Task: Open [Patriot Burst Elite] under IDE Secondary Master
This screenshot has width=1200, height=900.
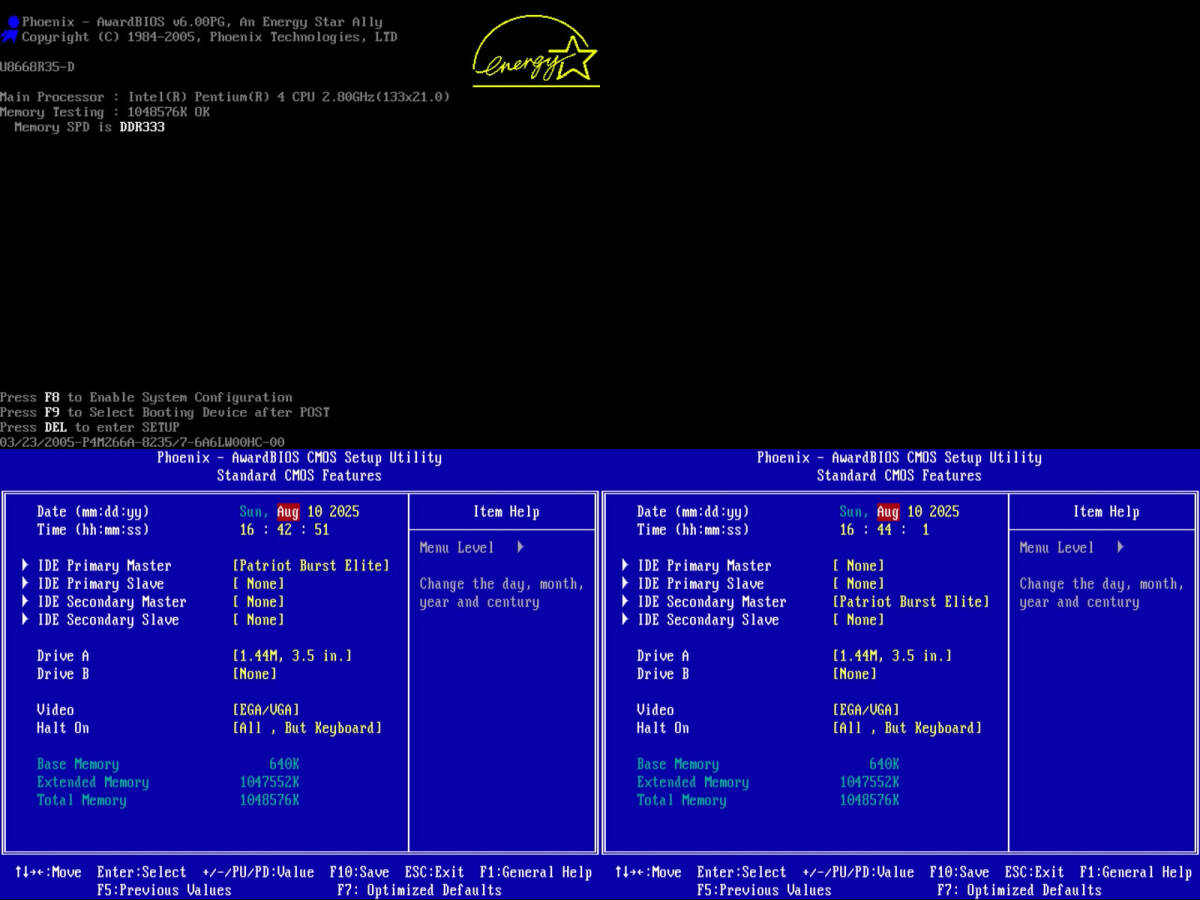Action: (x=911, y=602)
